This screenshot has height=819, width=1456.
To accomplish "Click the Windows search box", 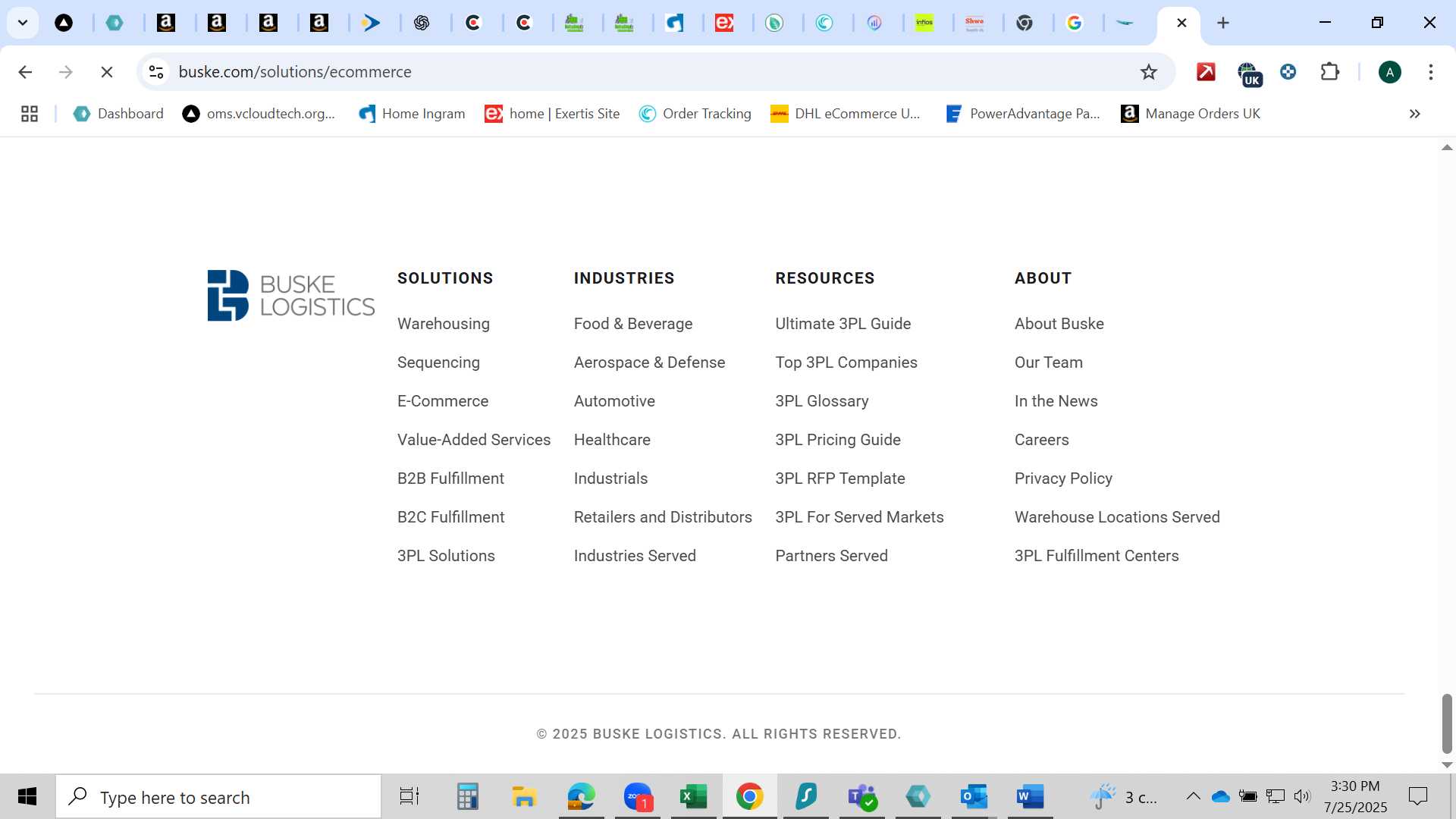I will [218, 796].
